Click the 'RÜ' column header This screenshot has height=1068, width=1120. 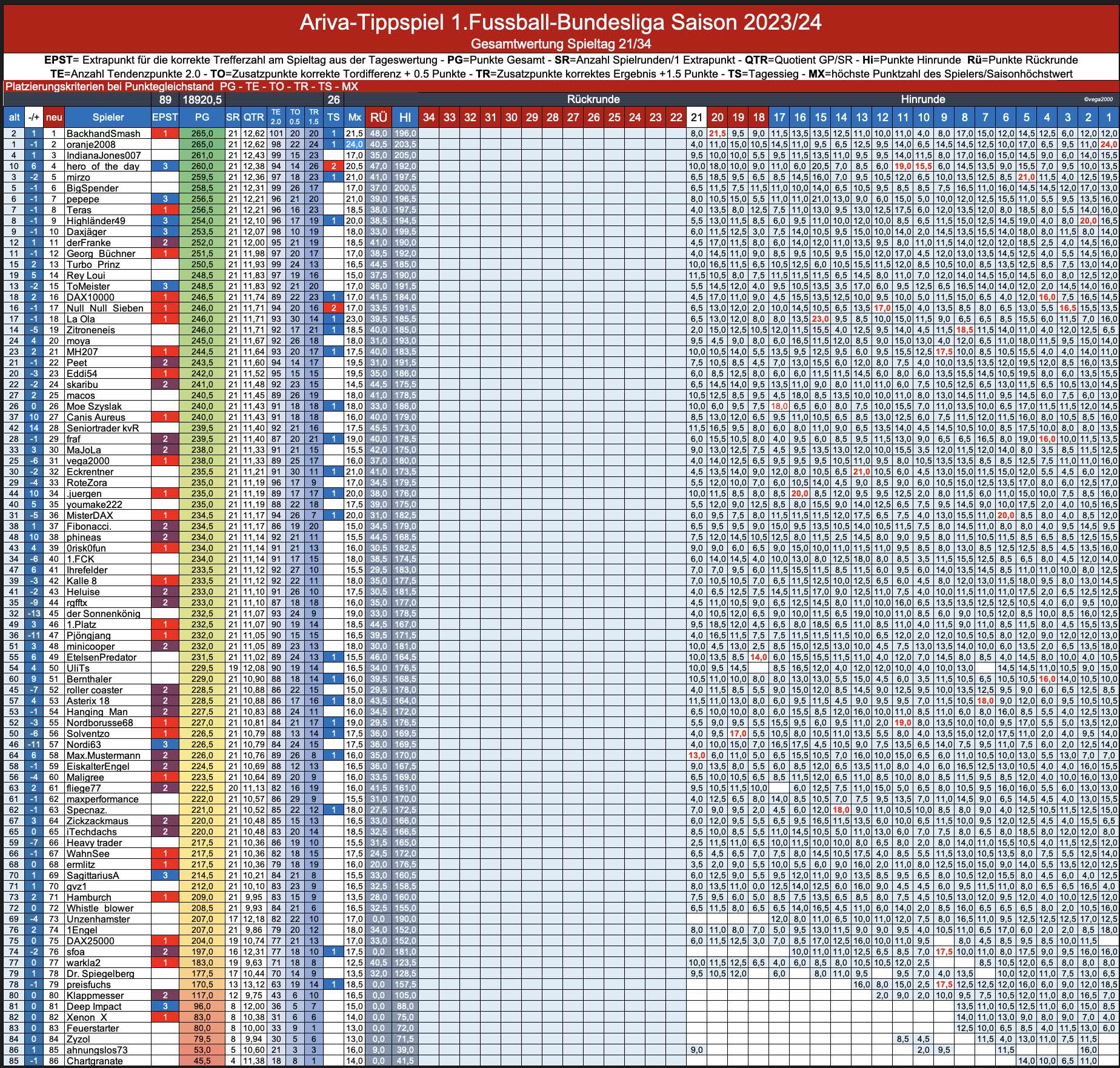[x=379, y=118]
